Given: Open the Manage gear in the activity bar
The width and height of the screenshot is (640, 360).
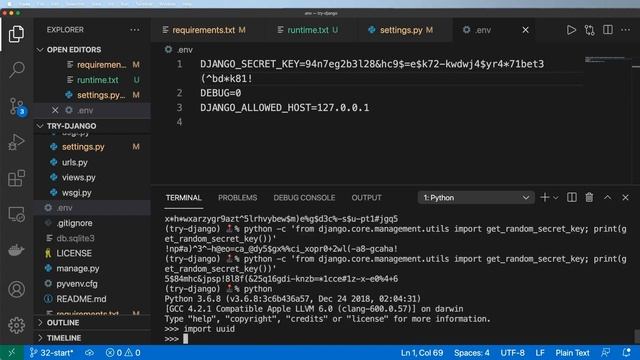Looking at the screenshot, I should pos(16,325).
